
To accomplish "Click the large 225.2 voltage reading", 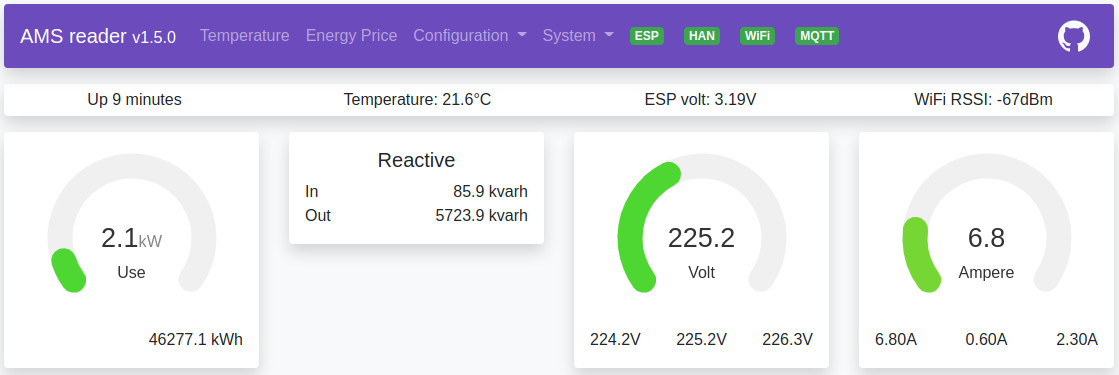I will coord(702,238).
